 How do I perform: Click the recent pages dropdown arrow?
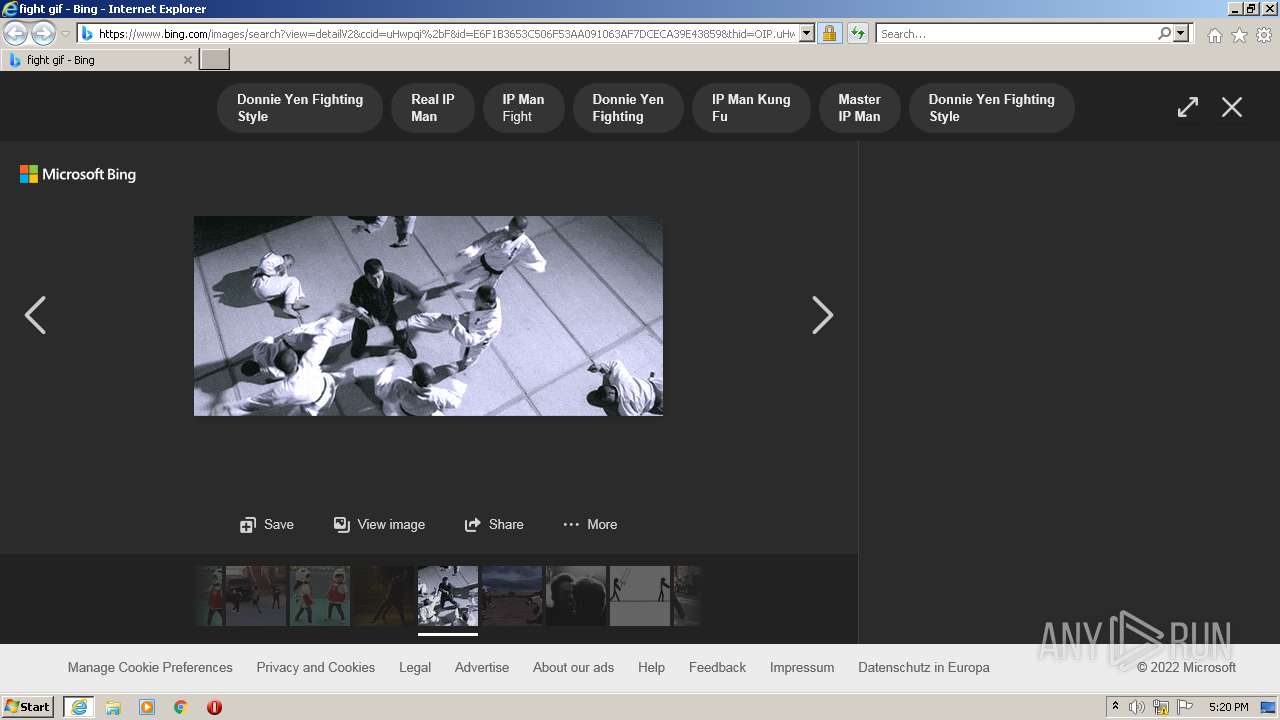click(x=65, y=34)
